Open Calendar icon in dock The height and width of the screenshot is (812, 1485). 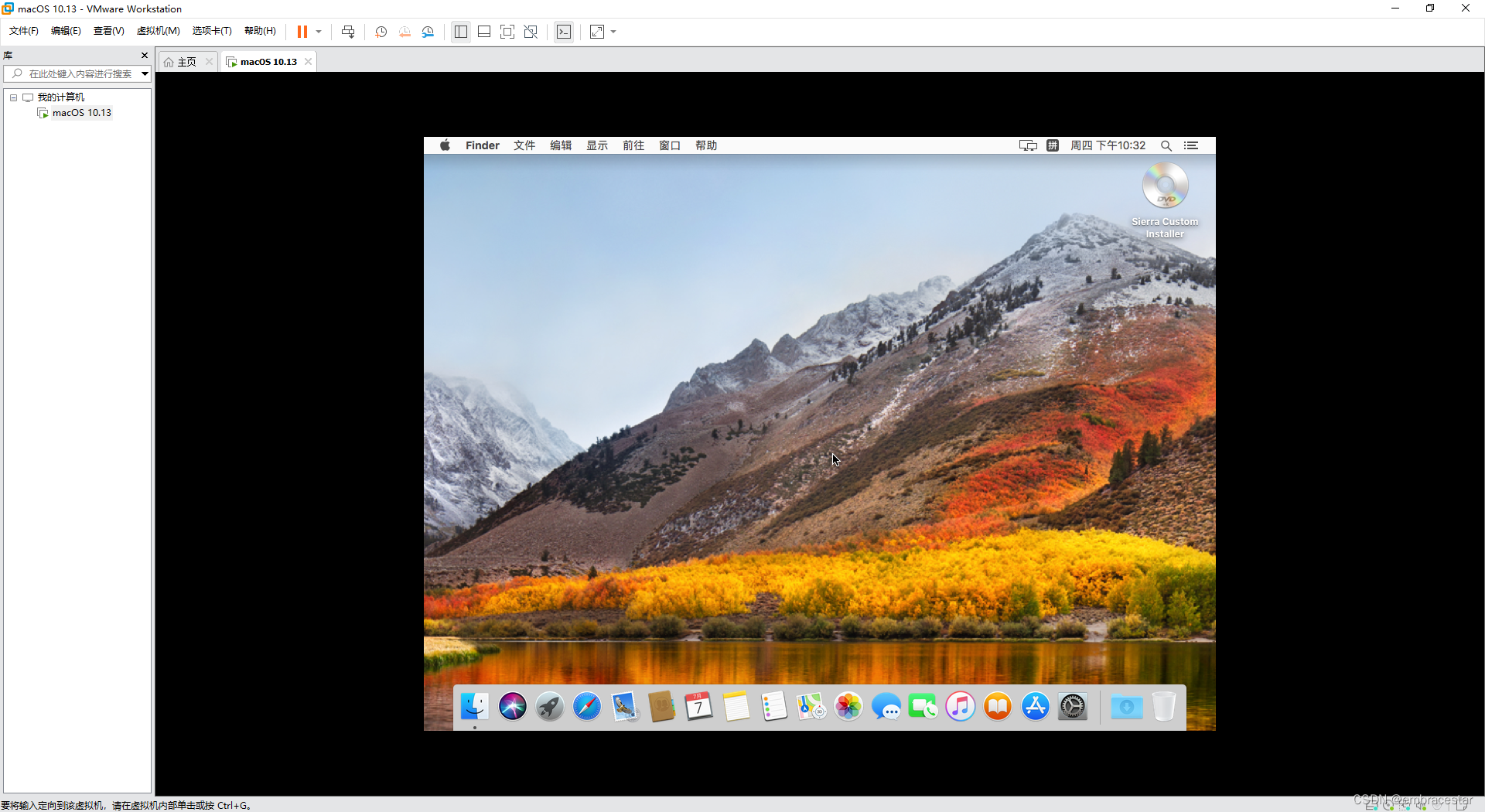[699, 706]
